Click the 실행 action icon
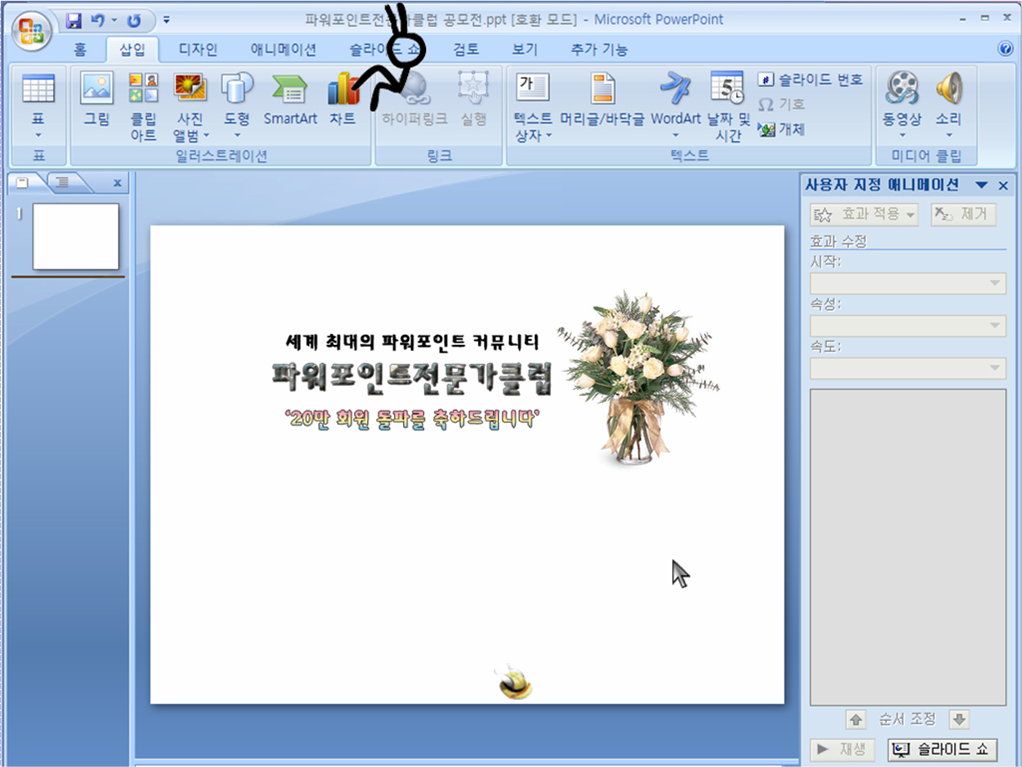 point(473,98)
